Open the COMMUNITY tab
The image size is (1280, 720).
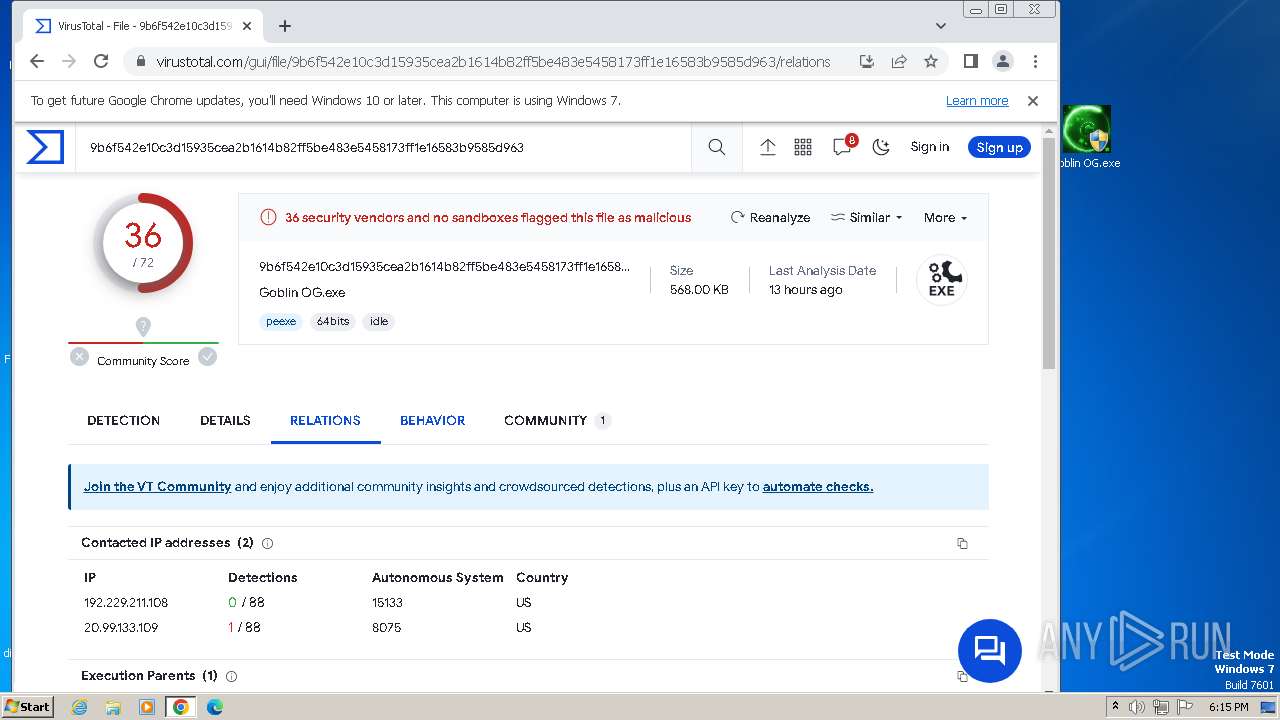[x=556, y=420]
